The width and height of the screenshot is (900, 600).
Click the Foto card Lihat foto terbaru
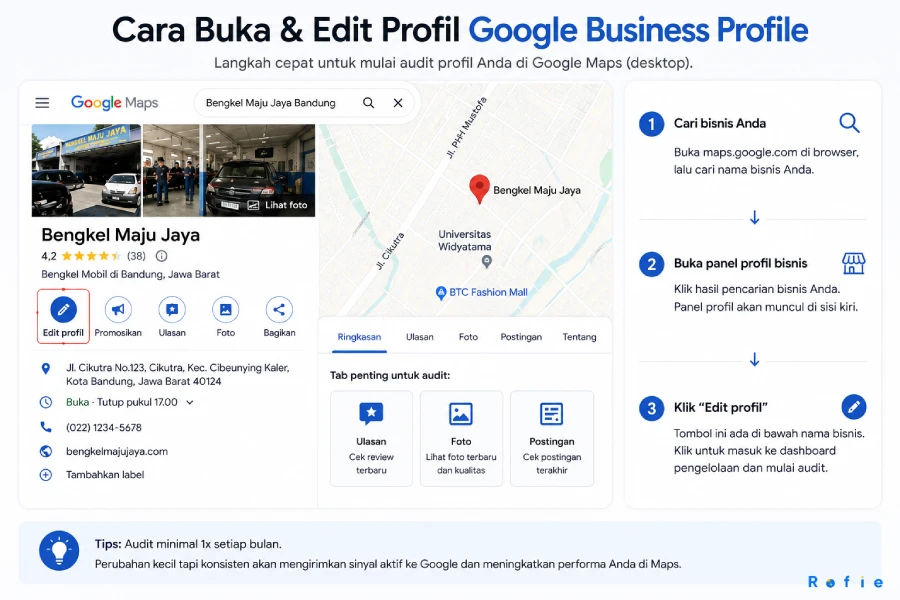tap(461, 439)
